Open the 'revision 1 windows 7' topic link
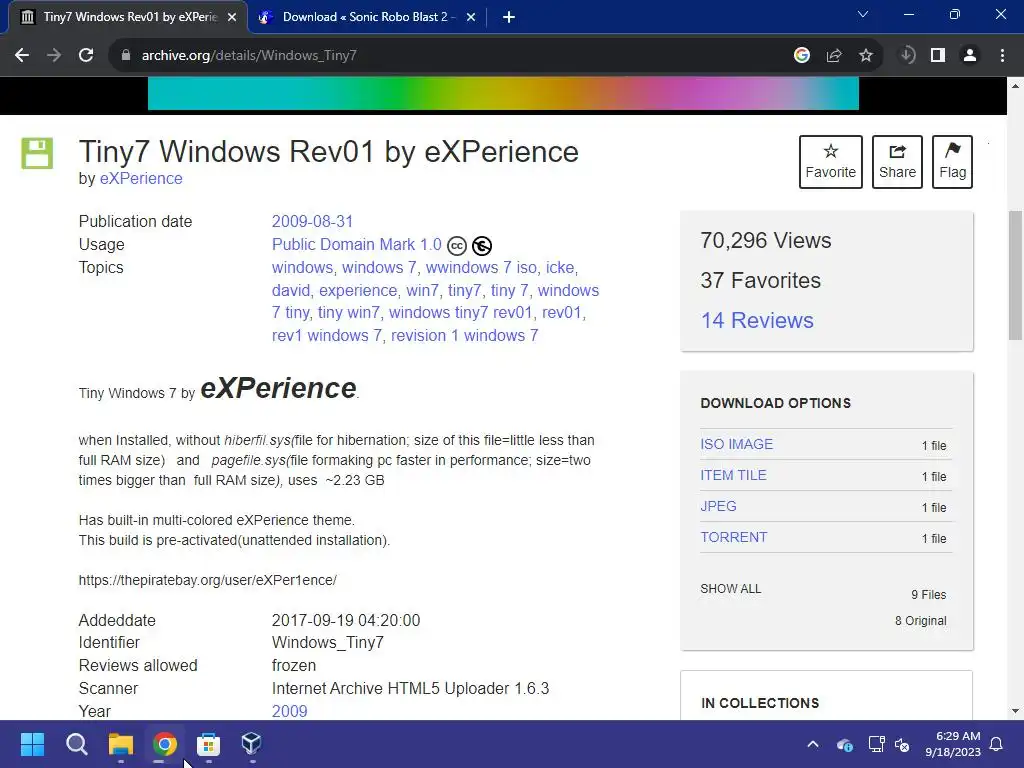Viewport: 1024px width, 768px height. point(464,335)
